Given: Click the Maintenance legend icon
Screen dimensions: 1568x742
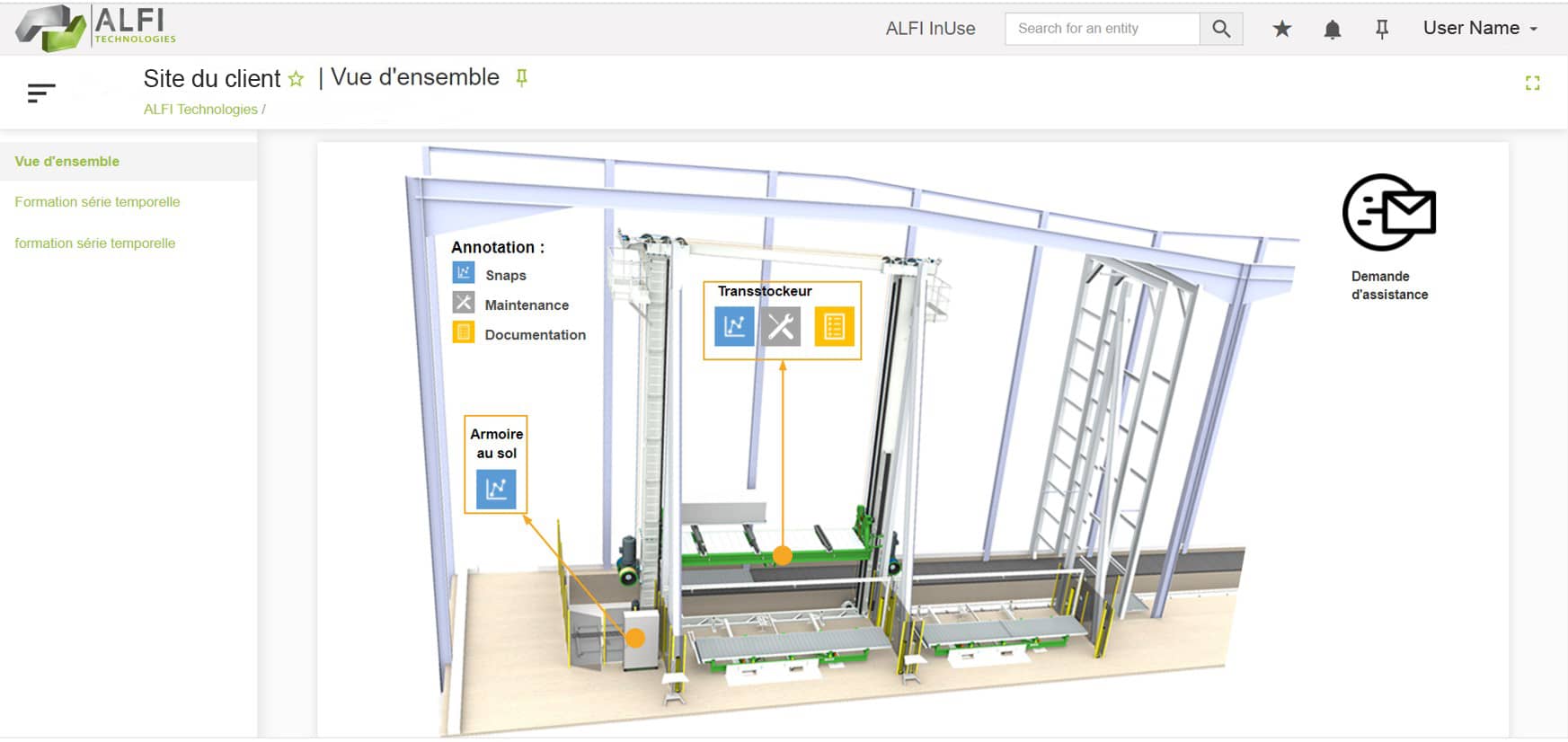Looking at the screenshot, I should (464, 302).
